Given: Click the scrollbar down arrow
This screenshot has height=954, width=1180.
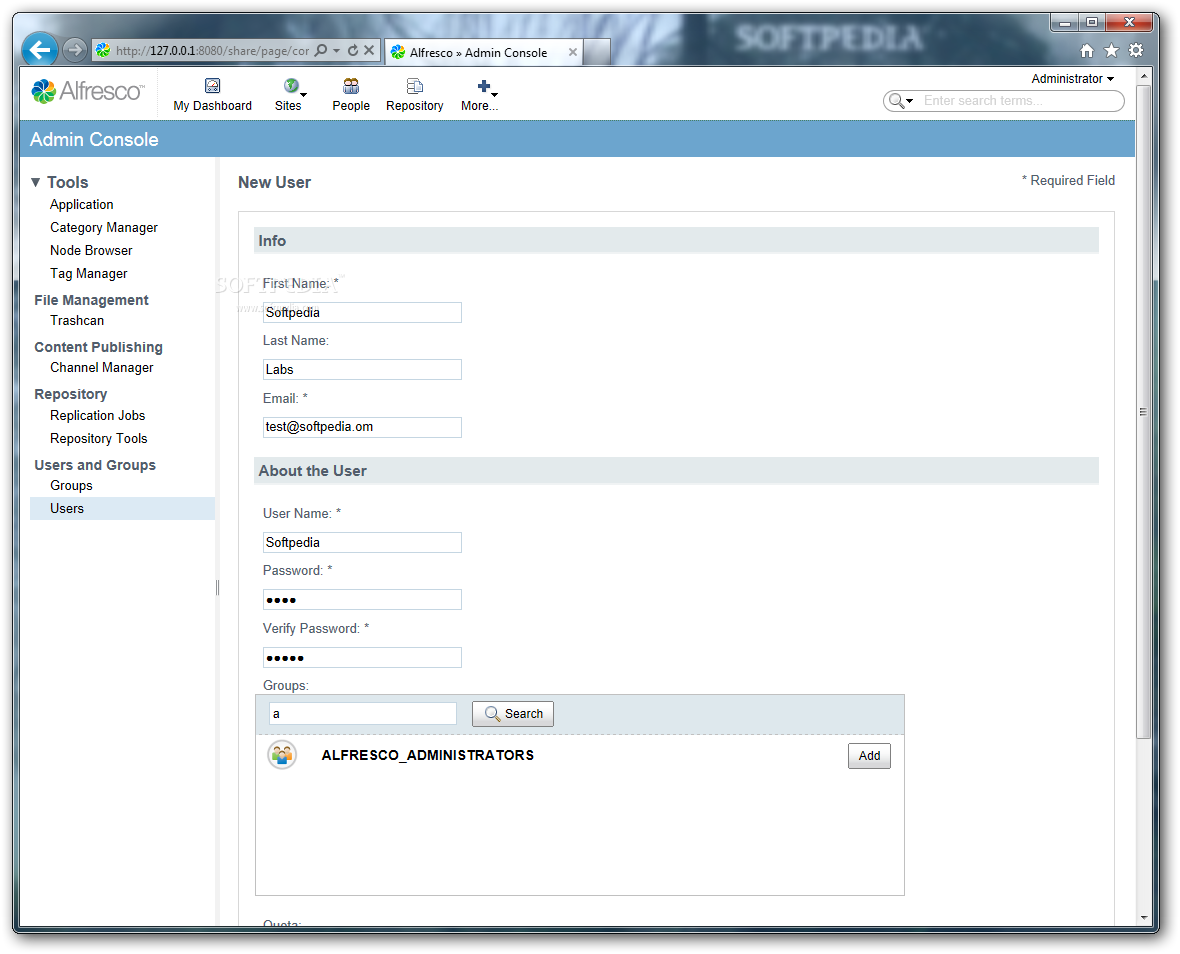Looking at the screenshot, I should pyautogui.click(x=1143, y=918).
